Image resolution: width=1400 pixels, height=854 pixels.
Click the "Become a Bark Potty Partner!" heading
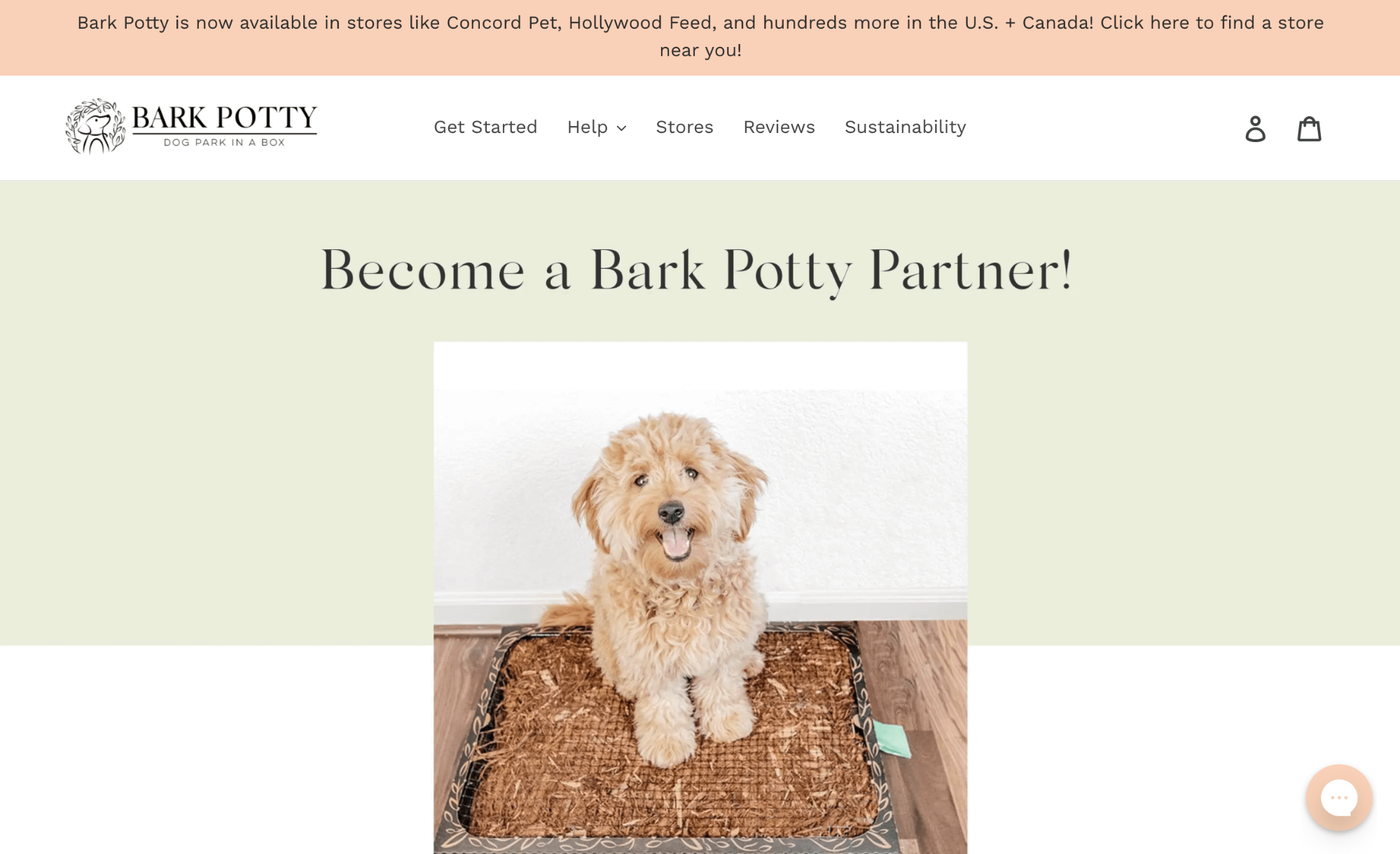coord(696,269)
